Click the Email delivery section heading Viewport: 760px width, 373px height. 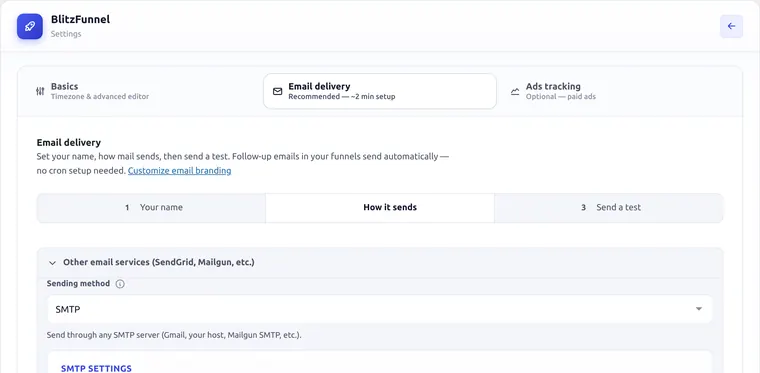coord(69,142)
